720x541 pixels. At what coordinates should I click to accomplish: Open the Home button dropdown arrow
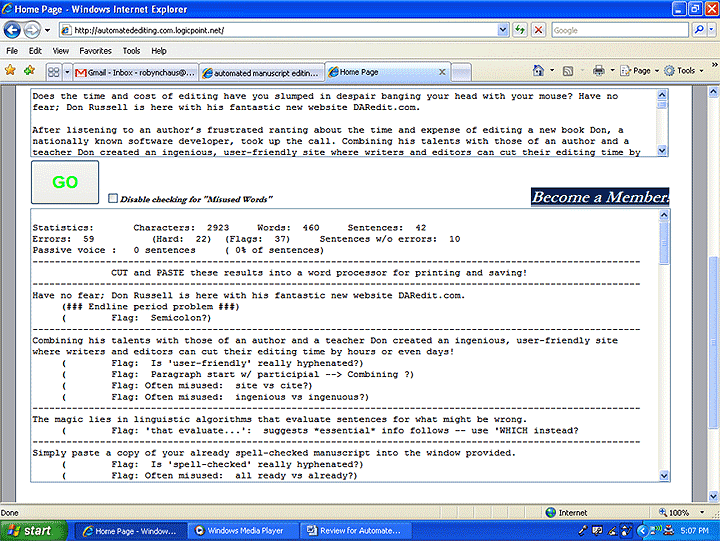point(552,70)
